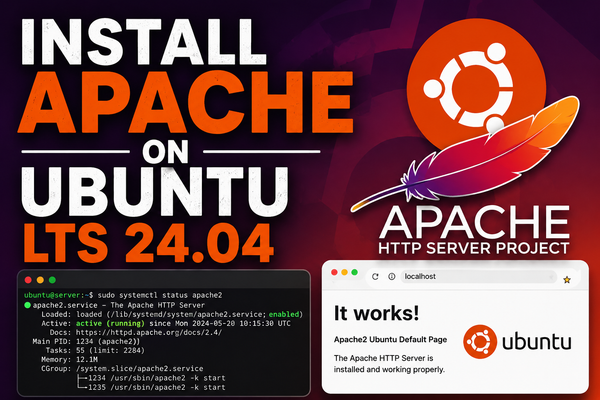Maximize the terminal with green dot

pos(52,280)
